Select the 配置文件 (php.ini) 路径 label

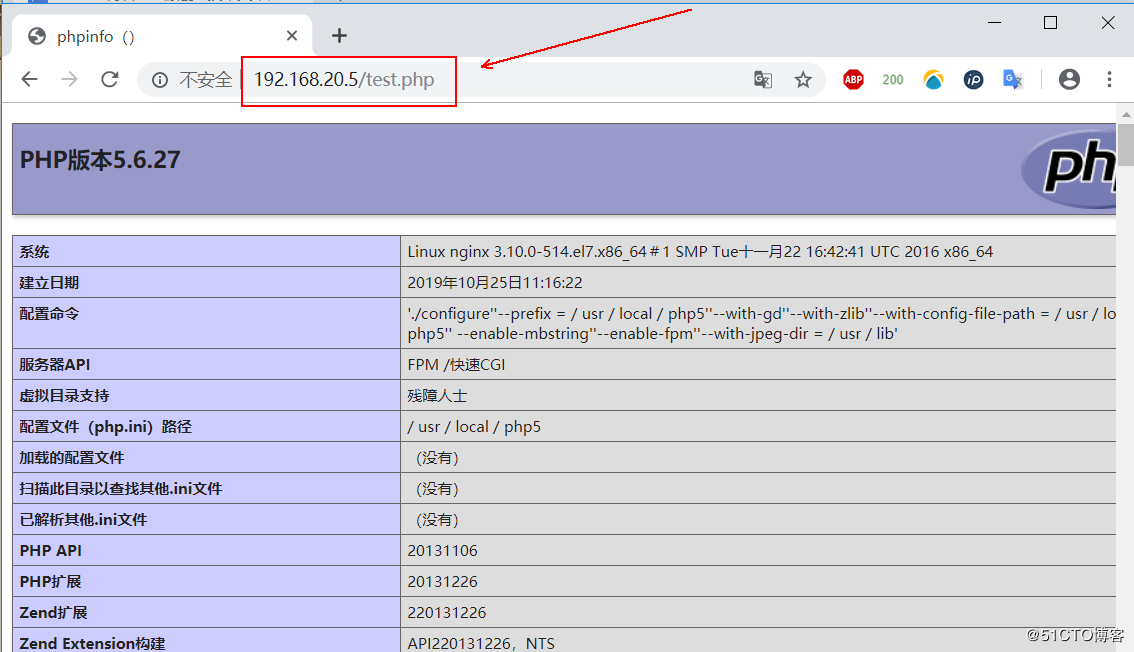coord(106,426)
